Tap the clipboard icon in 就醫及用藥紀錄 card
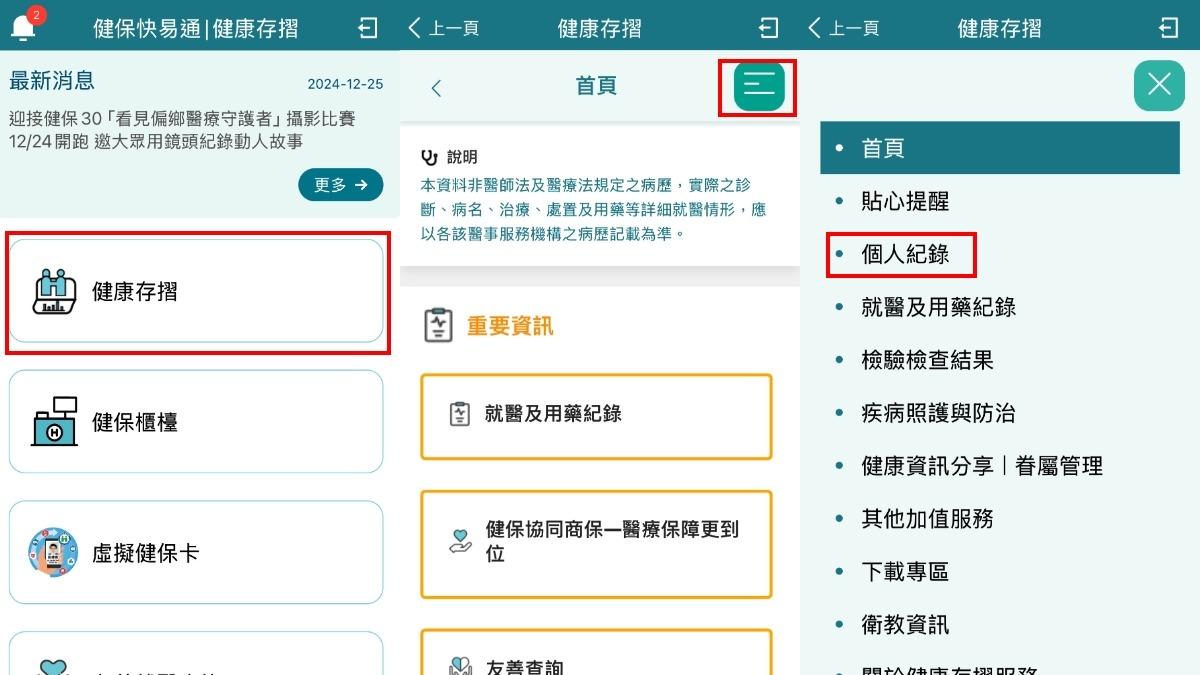 [x=460, y=414]
